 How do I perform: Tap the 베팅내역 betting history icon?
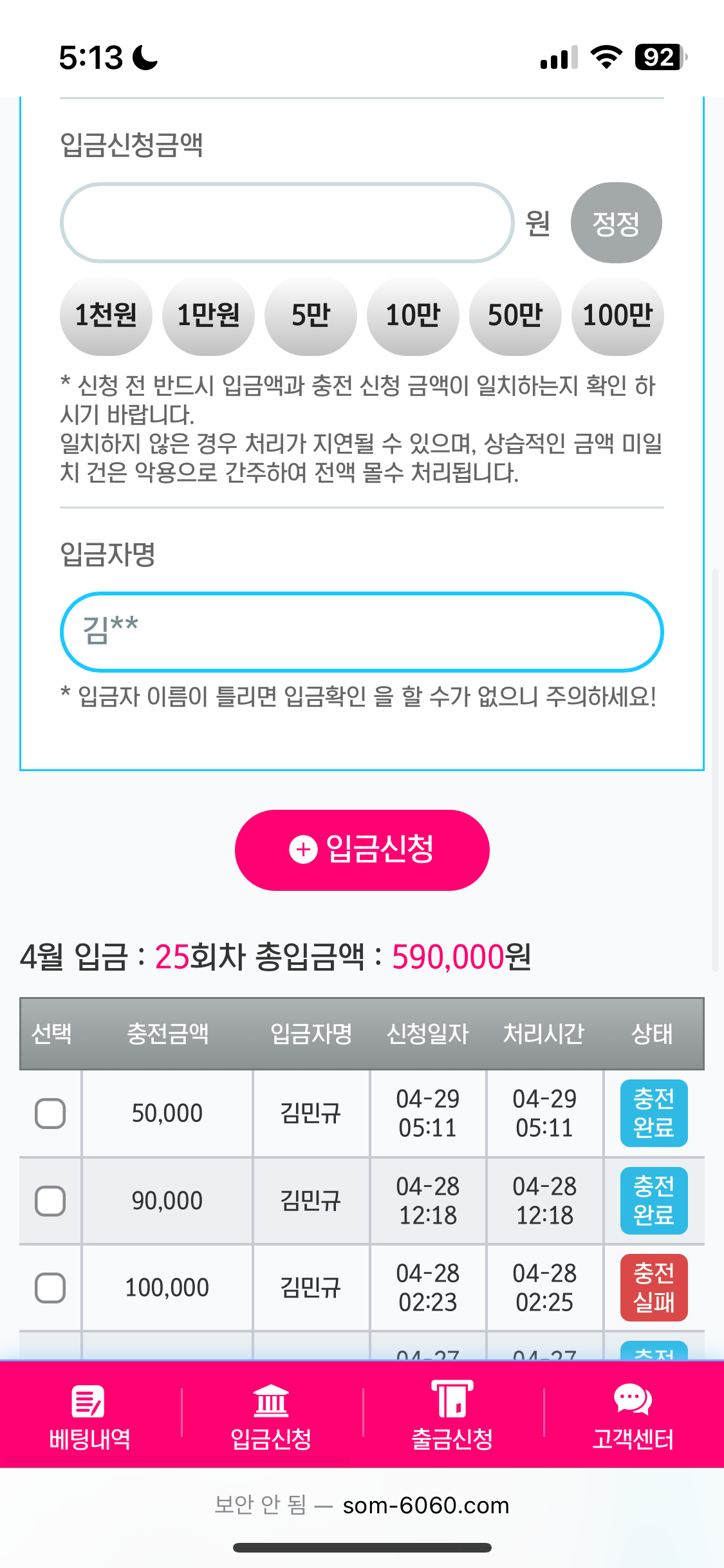[x=89, y=1401]
